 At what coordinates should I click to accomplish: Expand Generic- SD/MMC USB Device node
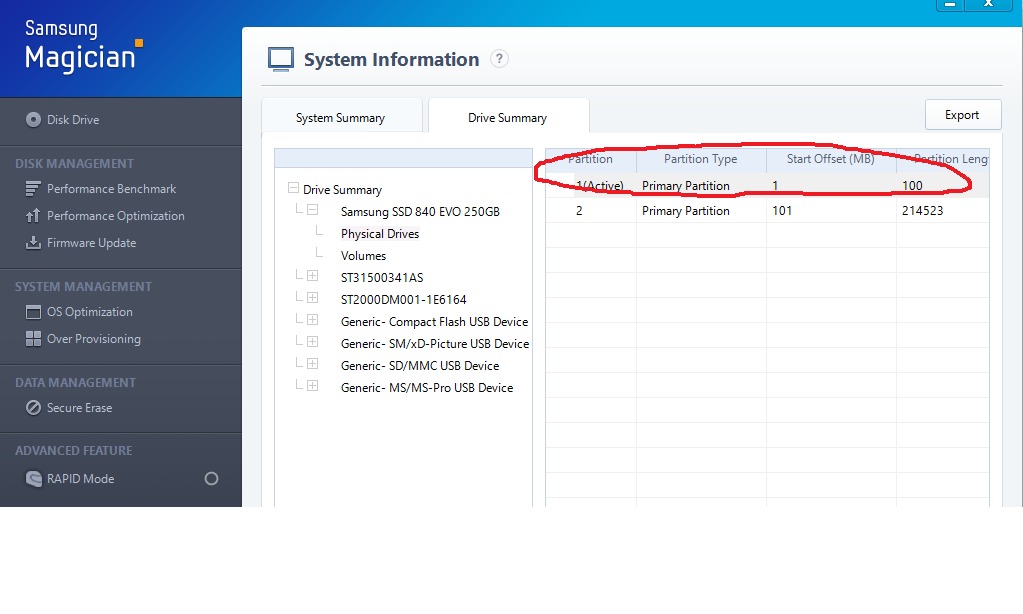[313, 363]
